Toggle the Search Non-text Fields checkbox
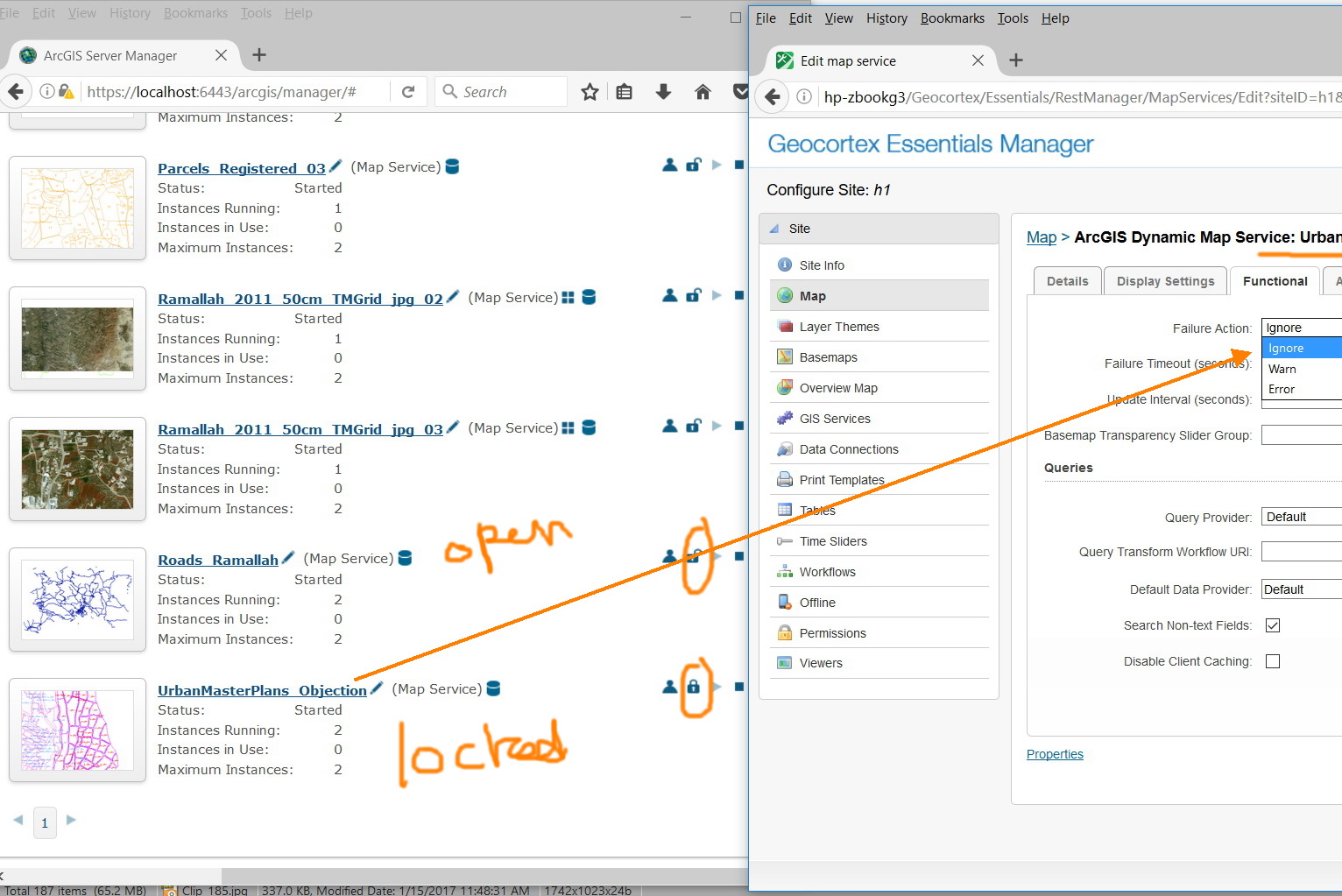Image resolution: width=1342 pixels, height=896 pixels. (x=1273, y=625)
